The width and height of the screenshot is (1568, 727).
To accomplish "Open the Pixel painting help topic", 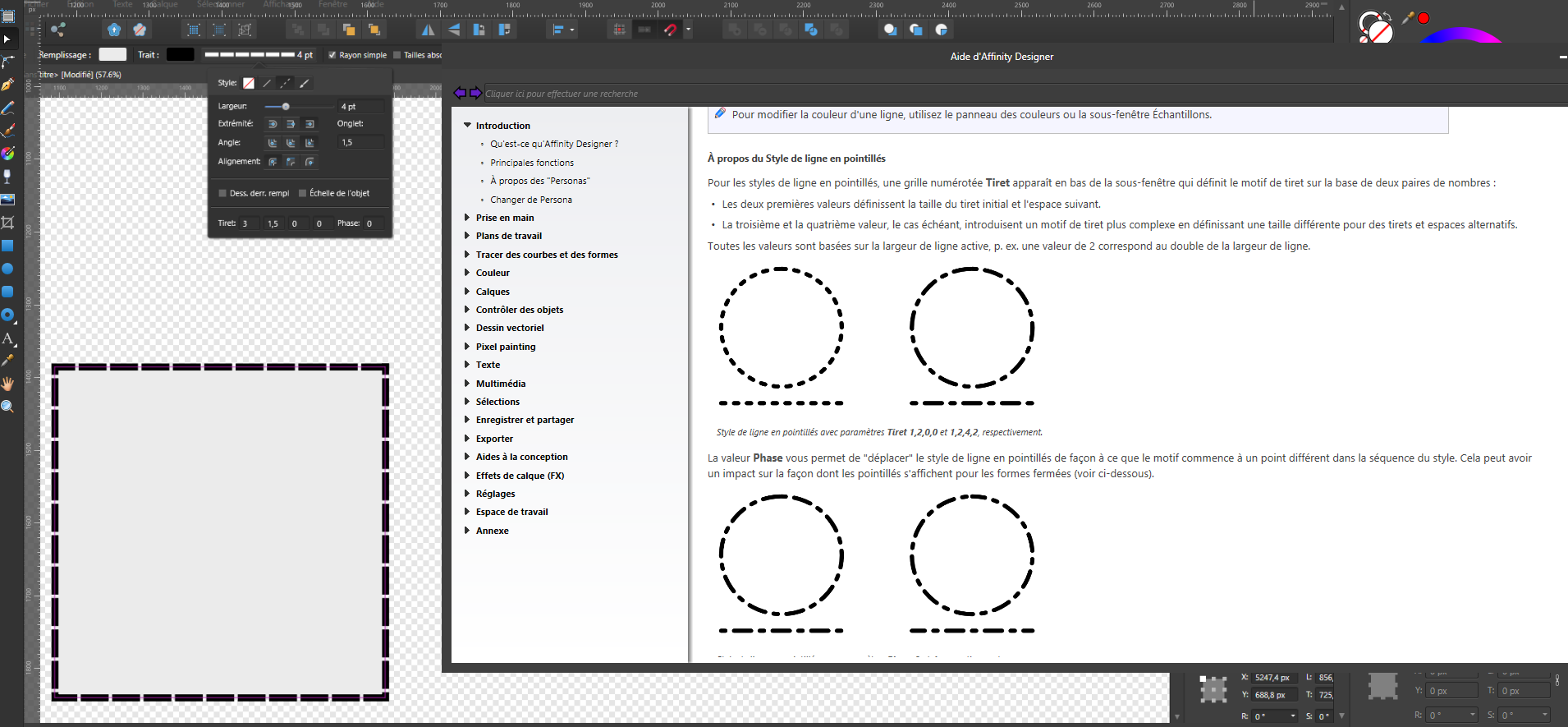I will pyautogui.click(x=506, y=347).
